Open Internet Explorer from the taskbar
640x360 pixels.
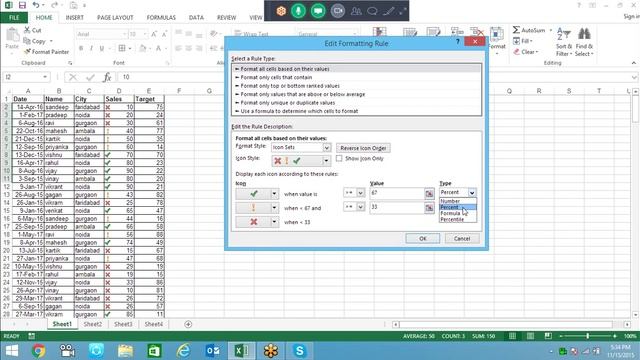(x=184, y=350)
